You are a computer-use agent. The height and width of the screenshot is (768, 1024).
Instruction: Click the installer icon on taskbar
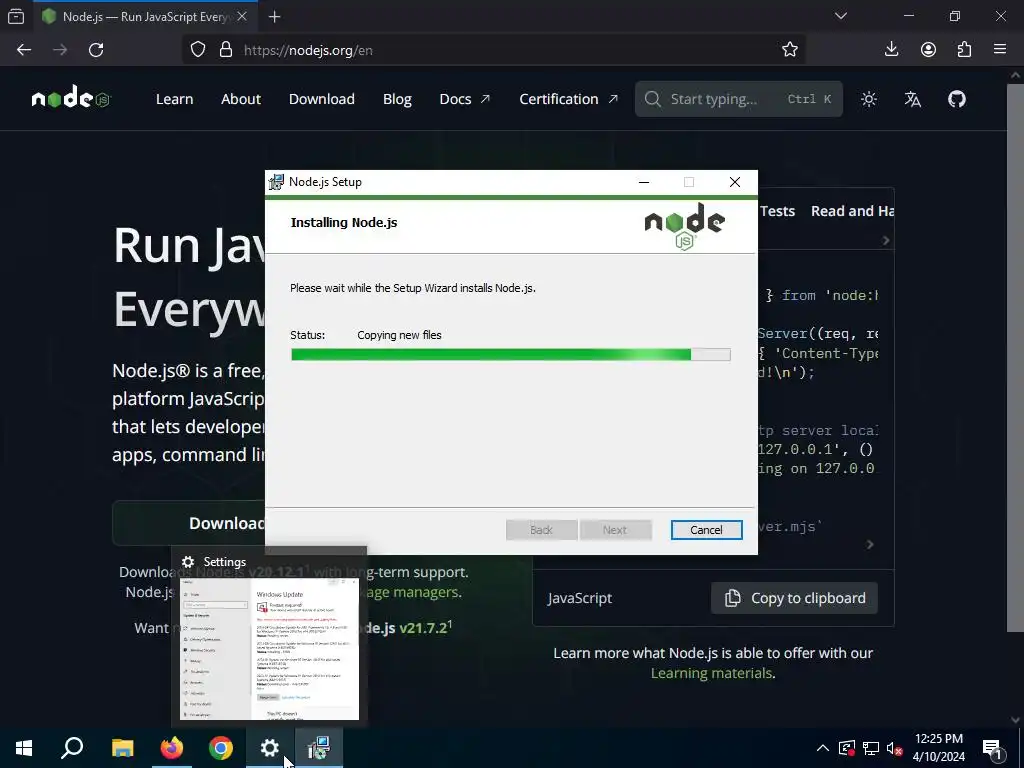pyautogui.click(x=319, y=748)
